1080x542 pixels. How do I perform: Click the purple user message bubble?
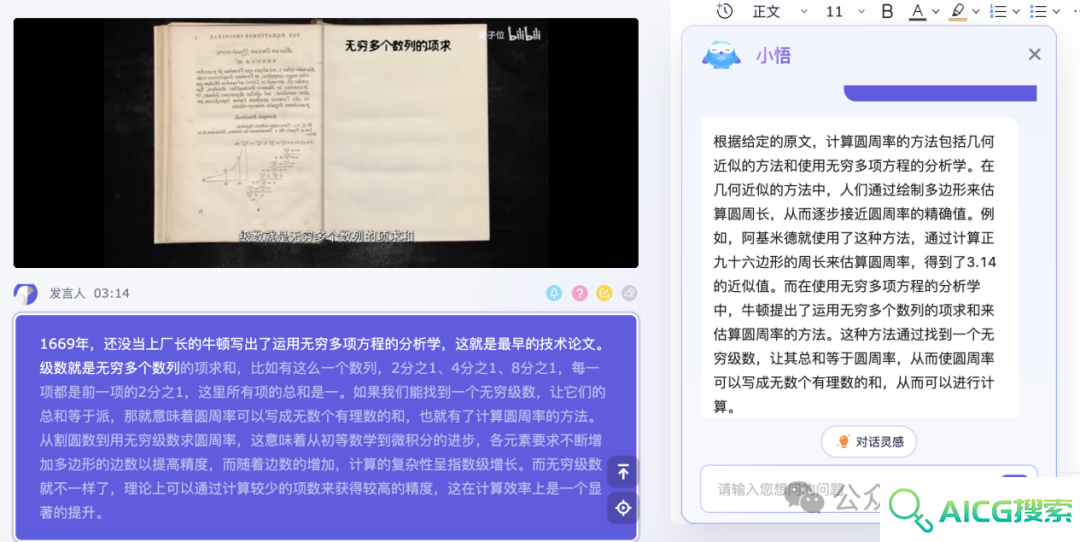pyautogui.click(x=940, y=94)
